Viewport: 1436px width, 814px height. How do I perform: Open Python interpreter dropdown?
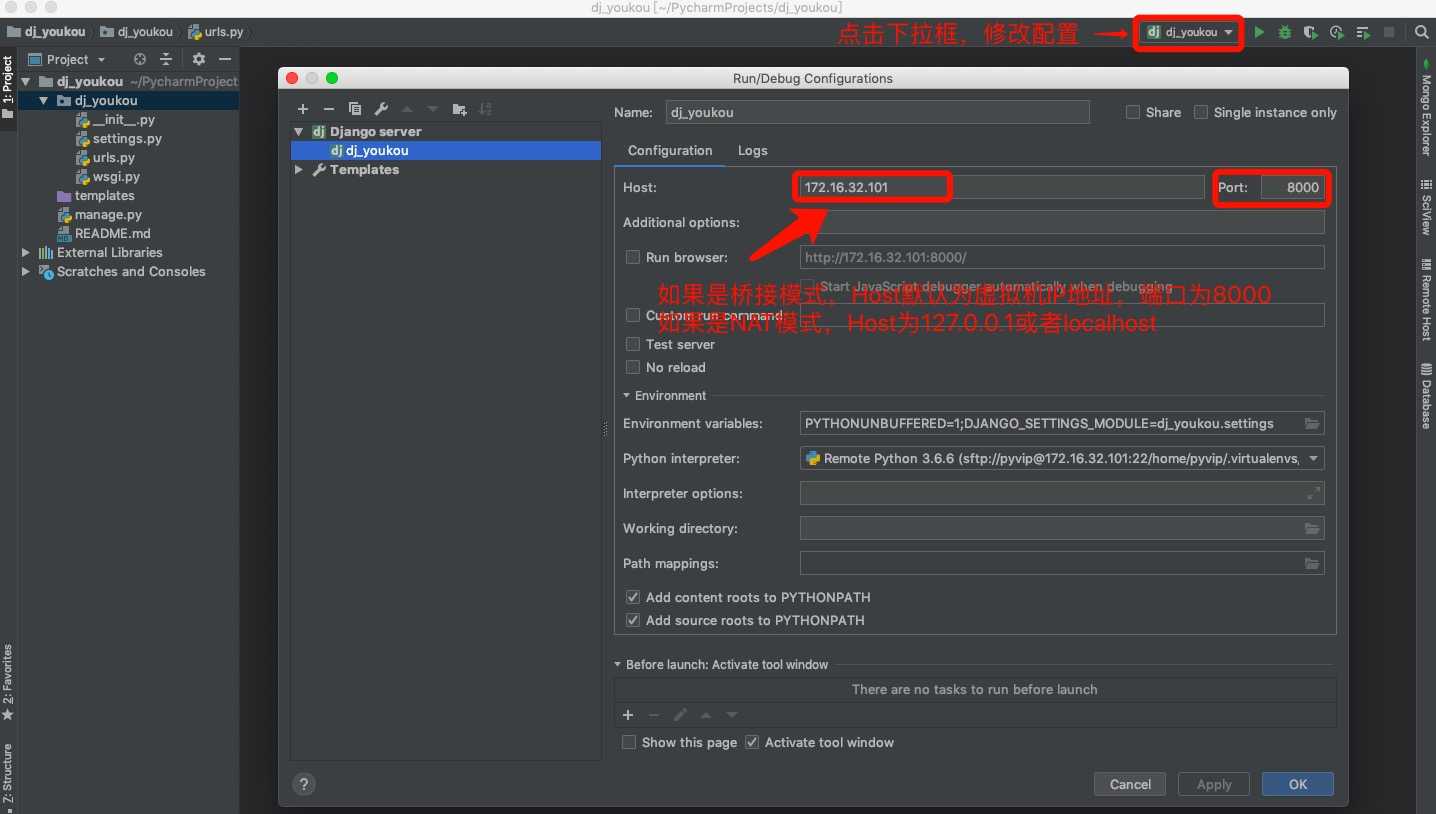tap(1062, 459)
